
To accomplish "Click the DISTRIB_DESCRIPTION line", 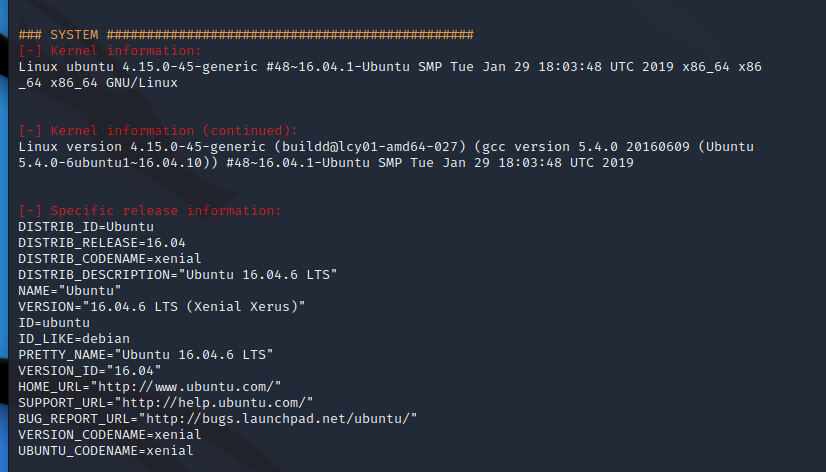I will [x=178, y=275].
